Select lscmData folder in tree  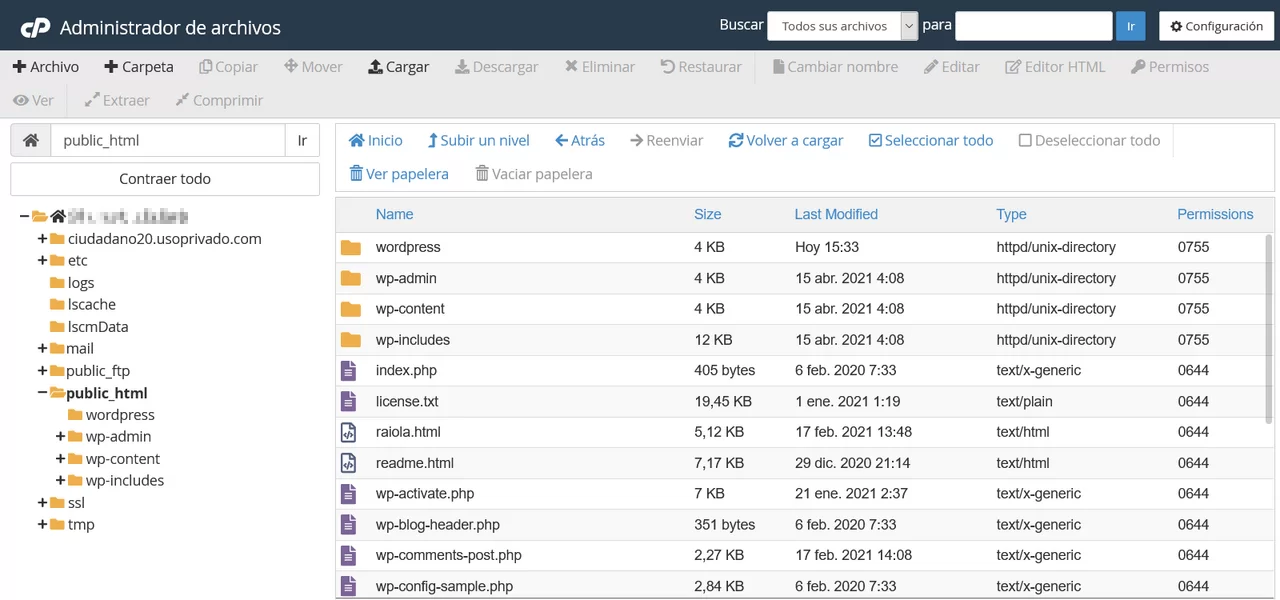[98, 327]
